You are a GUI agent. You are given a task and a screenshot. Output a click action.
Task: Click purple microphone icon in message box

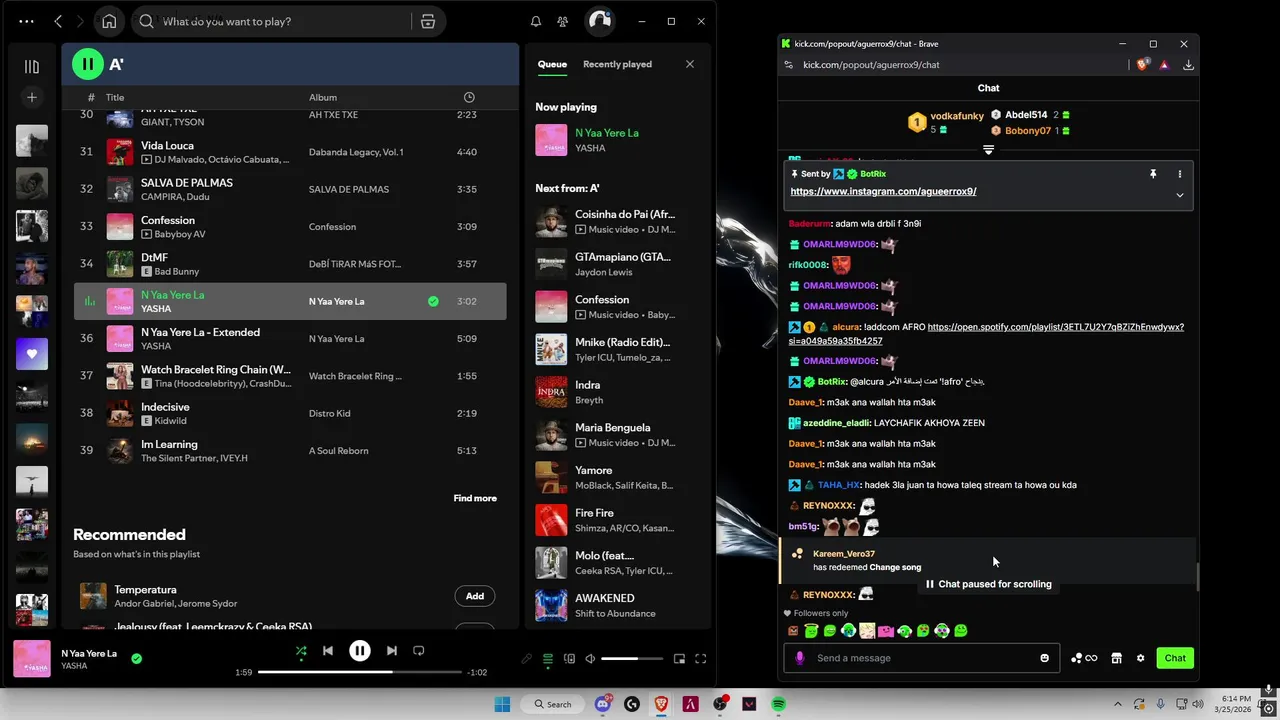coord(799,658)
